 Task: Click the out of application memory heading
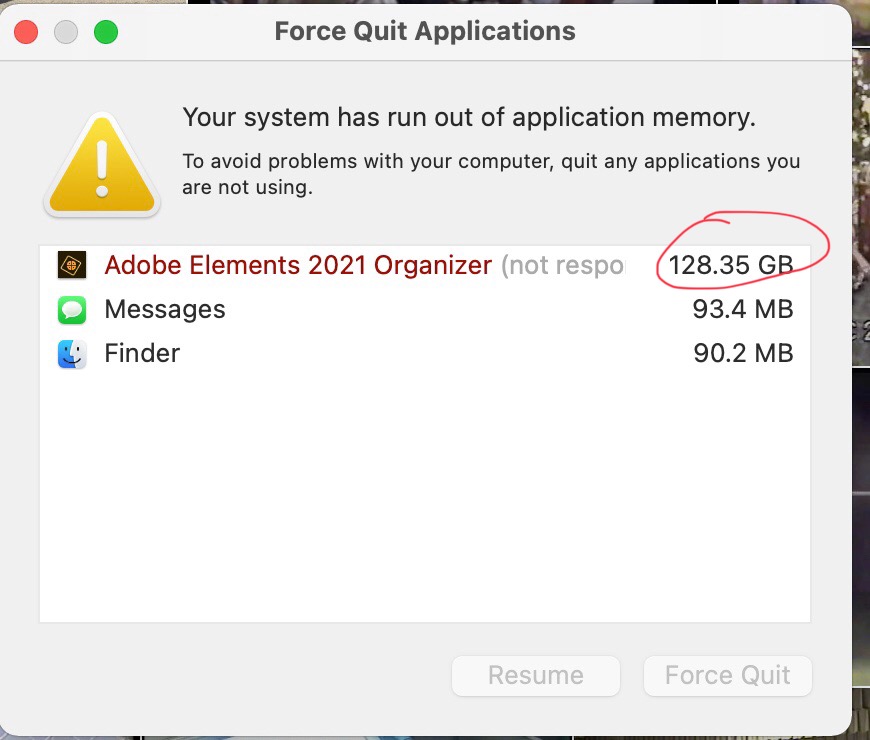[x=468, y=118]
